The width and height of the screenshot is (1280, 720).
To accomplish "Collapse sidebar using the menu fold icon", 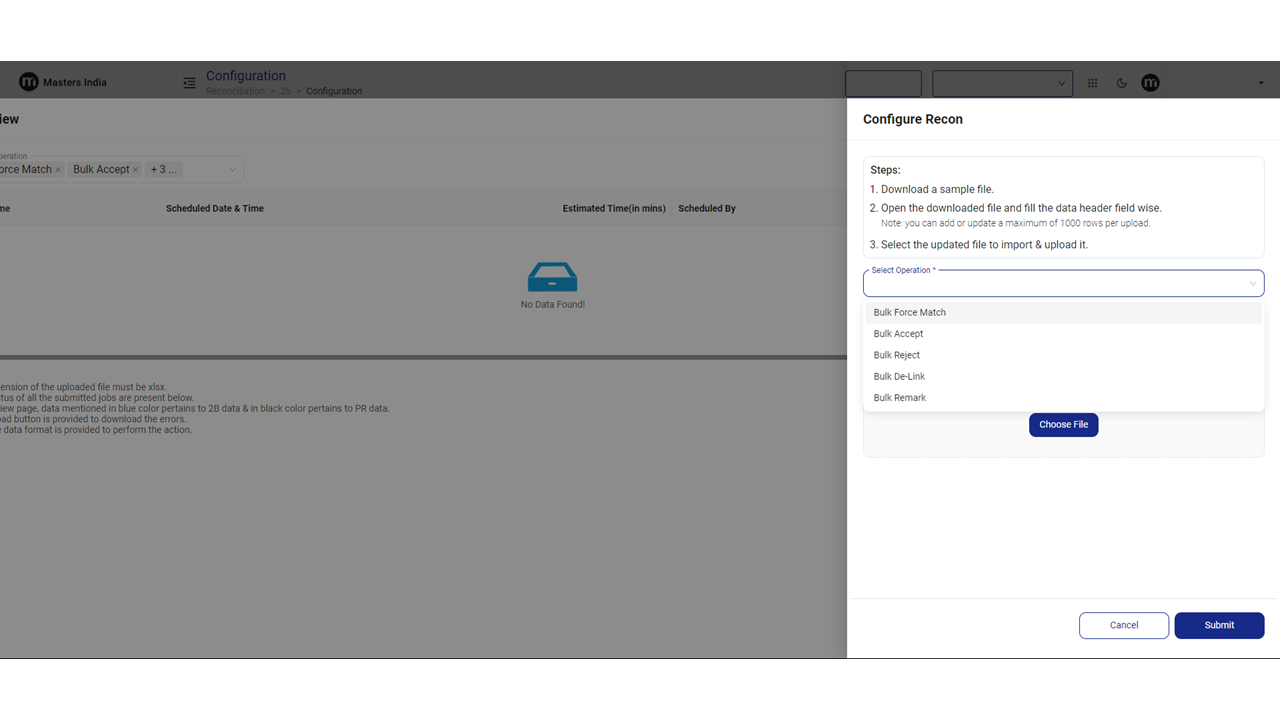I will pos(189,83).
